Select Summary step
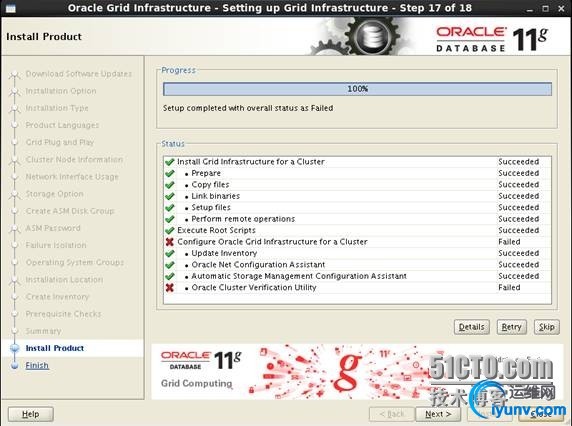This screenshot has height=426, width=572. 43,331
